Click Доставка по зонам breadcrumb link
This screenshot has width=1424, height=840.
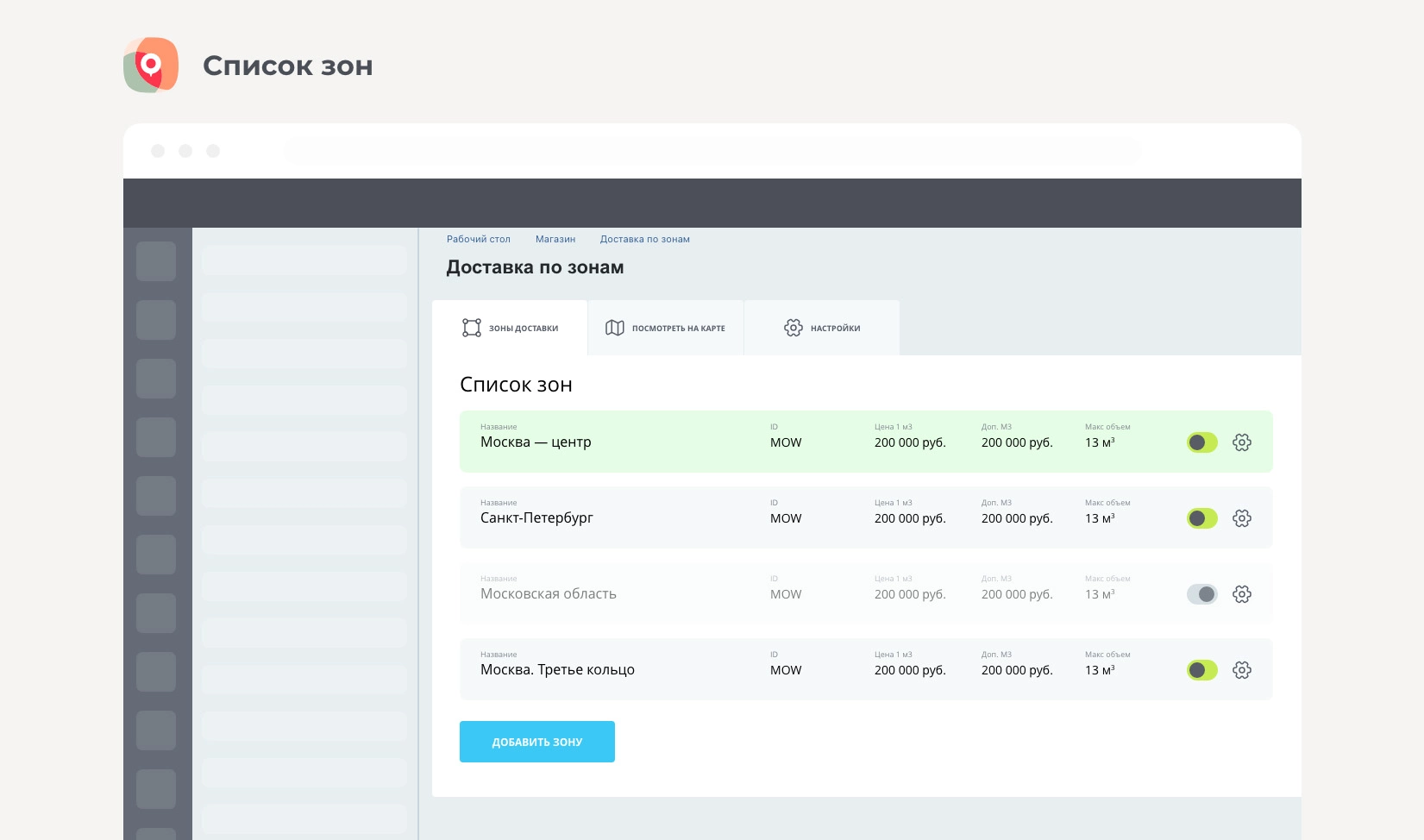click(644, 240)
